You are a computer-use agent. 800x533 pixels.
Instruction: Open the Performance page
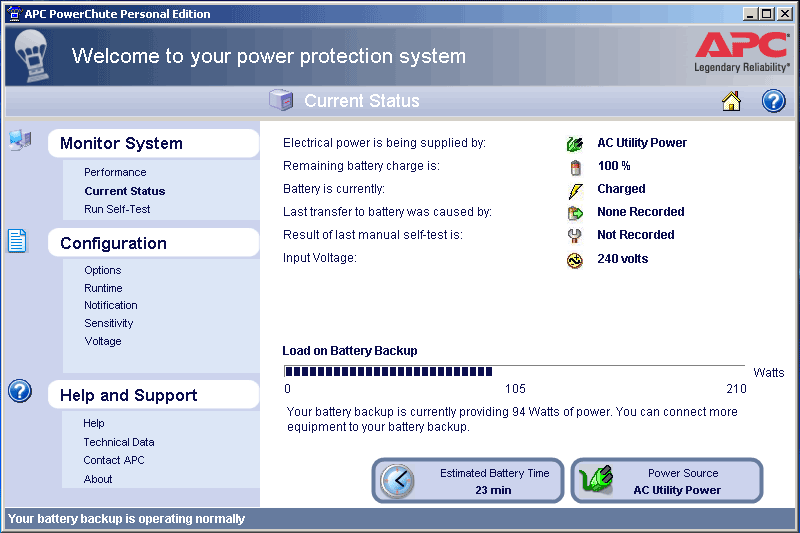[115, 172]
